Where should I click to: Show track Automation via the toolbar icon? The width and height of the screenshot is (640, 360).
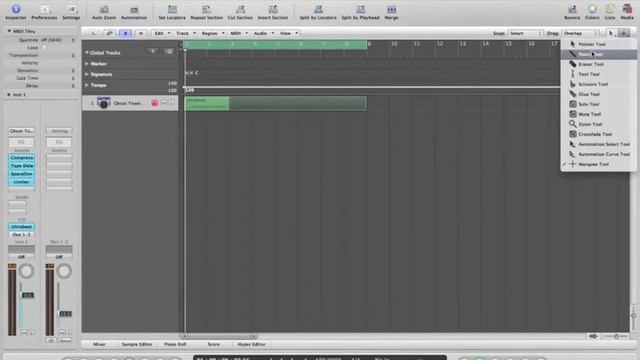pos(134,12)
